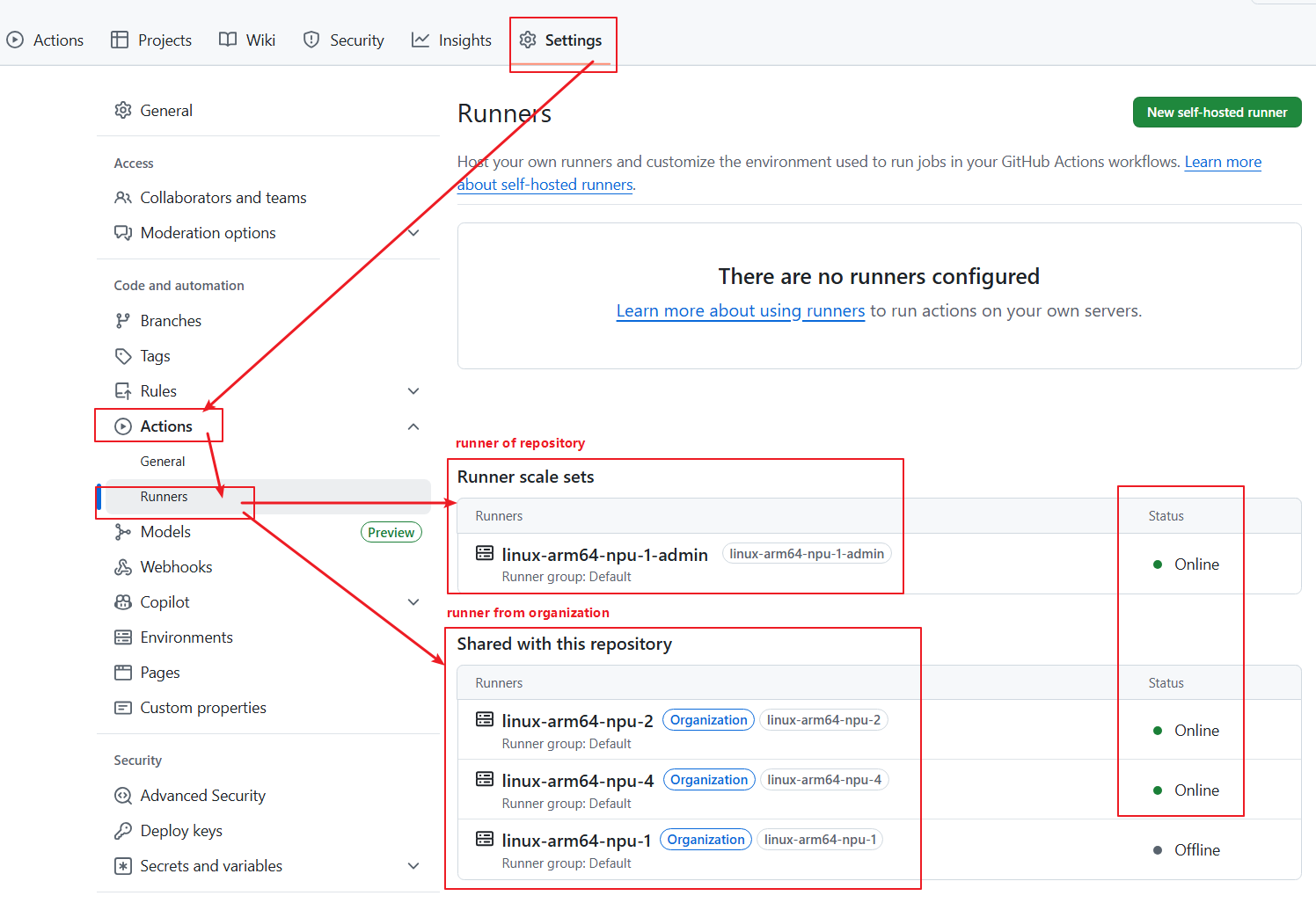Screen dimensions: 1316x903
Task: Expand the Moderation options chevron
Action: pos(413,233)
